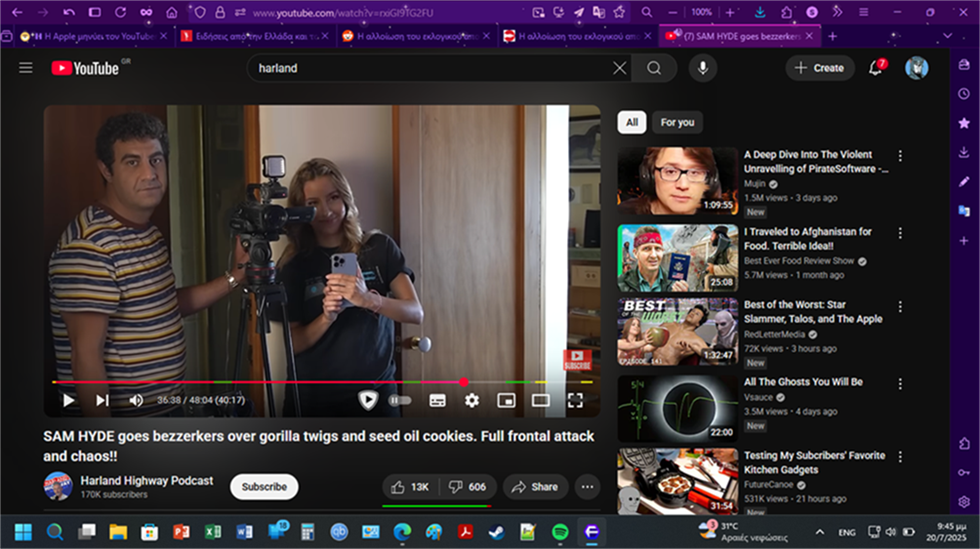Click the progress bar playhead scrubber dot
980x549 pixels.
pyautogui.click(x=463, y=382)
